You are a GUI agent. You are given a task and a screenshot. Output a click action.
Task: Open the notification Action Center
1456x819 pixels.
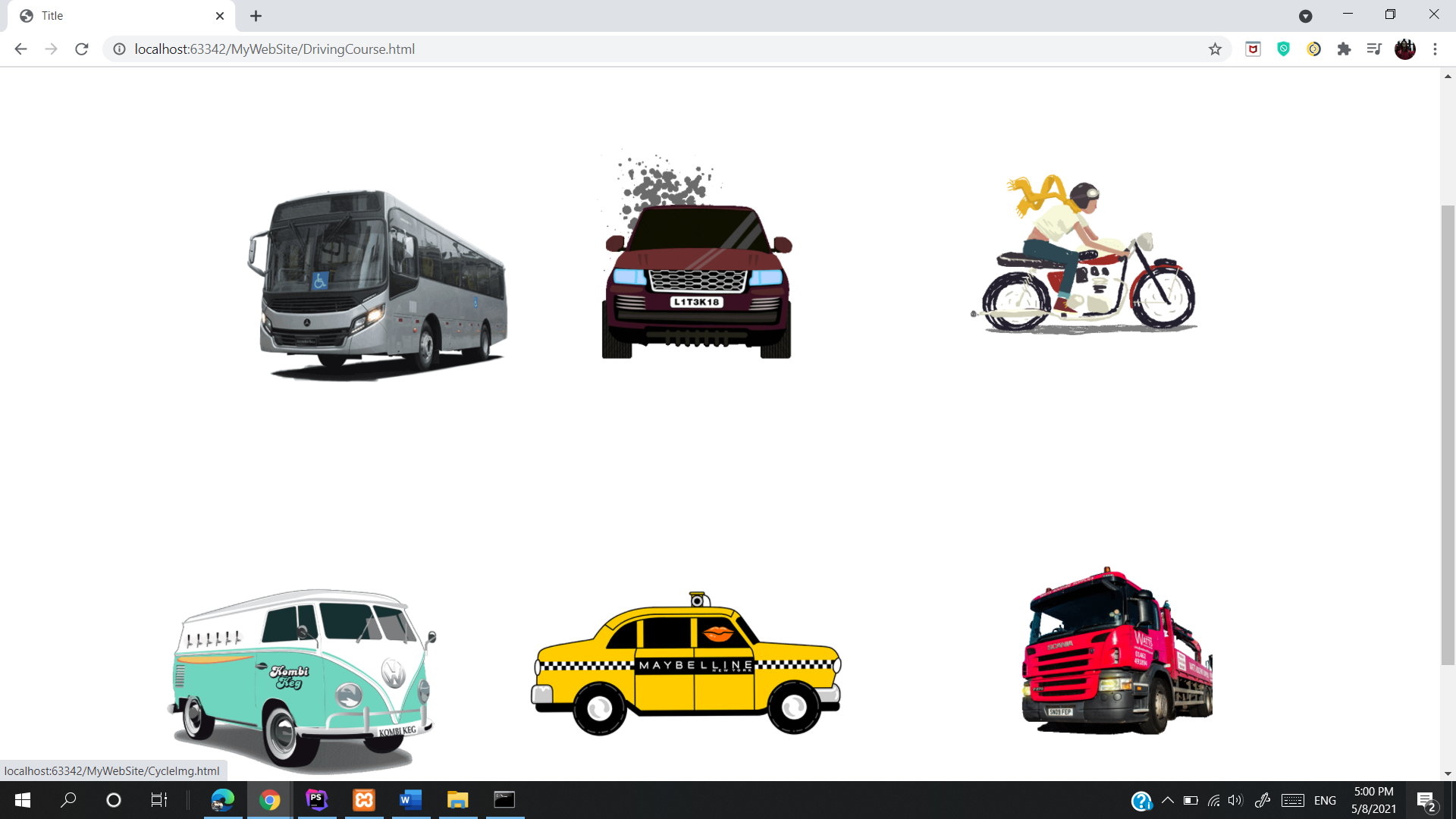coord(1426,801)
